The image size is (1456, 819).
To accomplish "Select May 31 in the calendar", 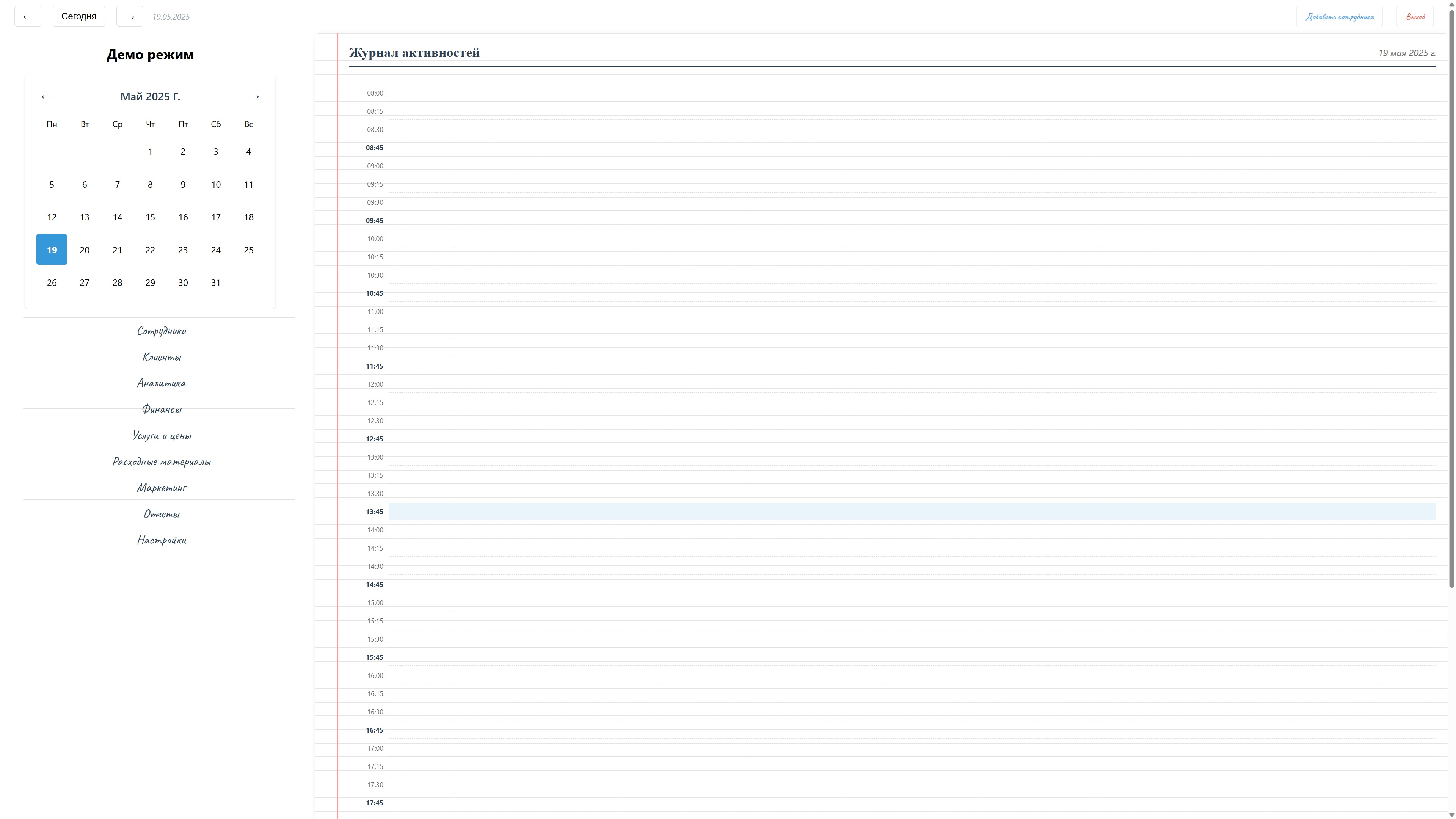I will (x=215, y=282).
